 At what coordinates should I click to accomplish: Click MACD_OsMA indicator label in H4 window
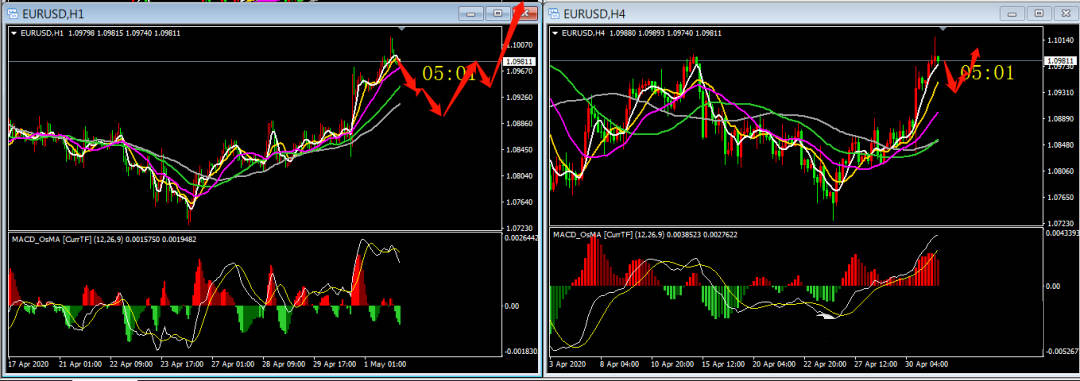pyautogui.click(x=645, y=235)
